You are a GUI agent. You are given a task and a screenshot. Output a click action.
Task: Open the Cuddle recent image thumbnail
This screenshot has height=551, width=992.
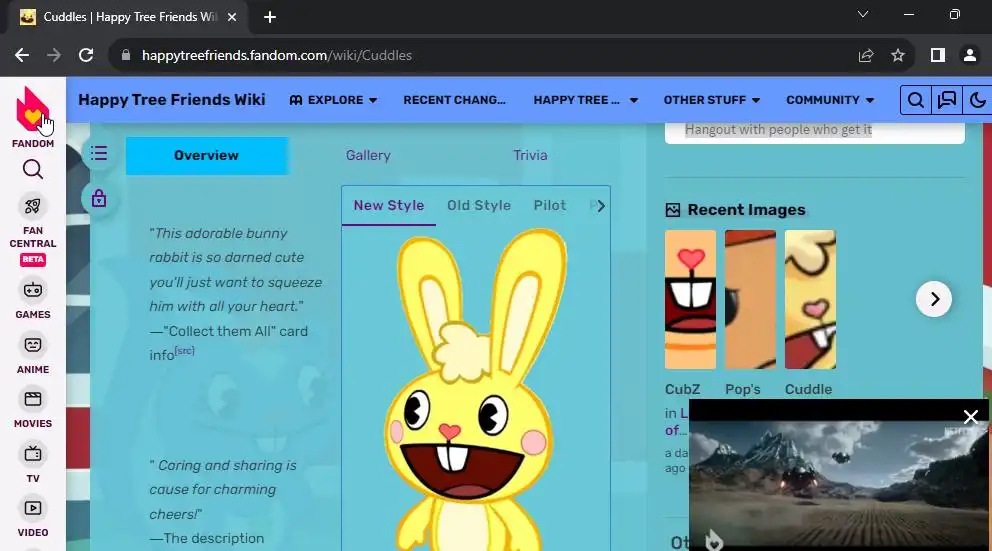pos(810,299)
